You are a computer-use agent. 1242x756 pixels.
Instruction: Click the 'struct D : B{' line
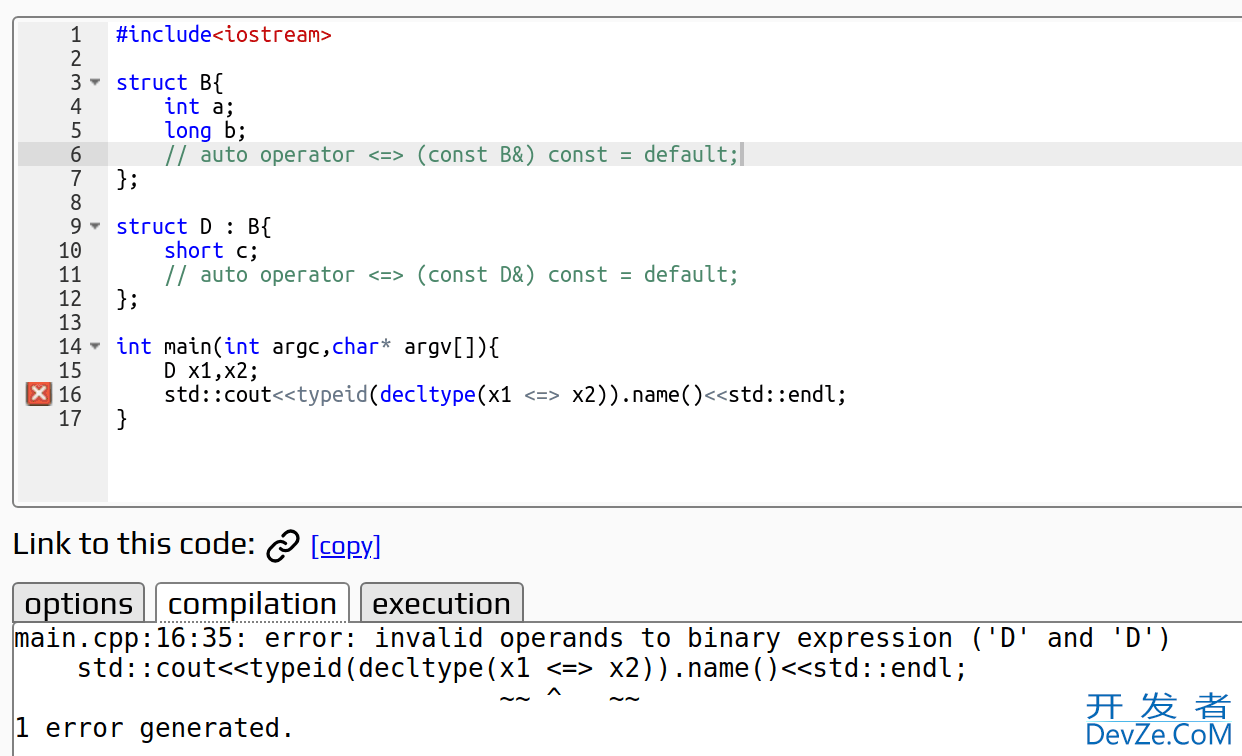tap(193, 226)
